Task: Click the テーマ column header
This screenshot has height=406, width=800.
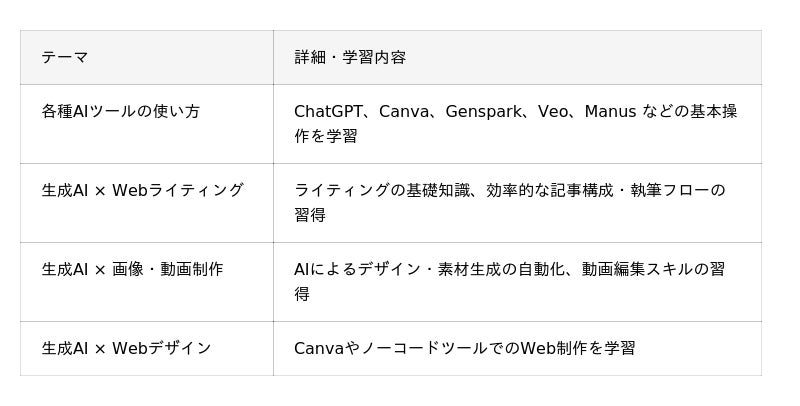Action: [x=146, y=57]
